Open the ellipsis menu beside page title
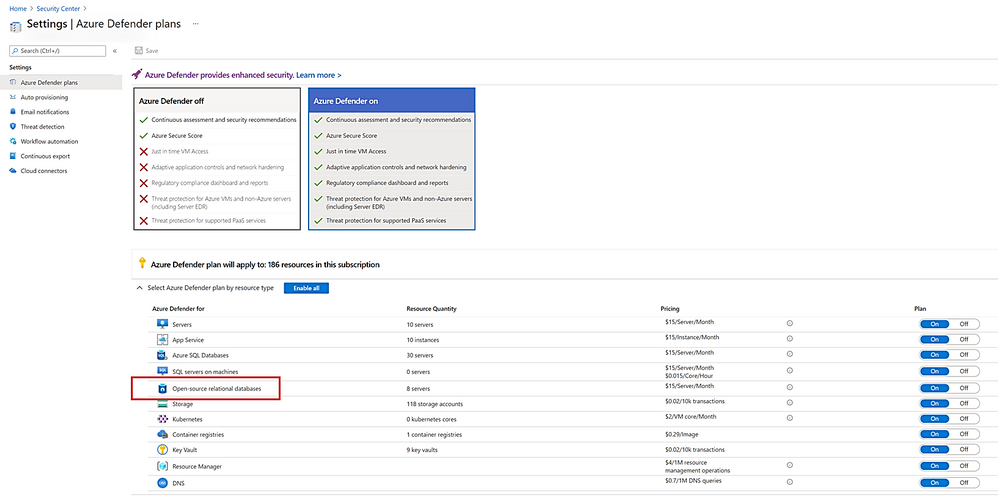The height and width of the screenshot is (504, 998). click(x=195, y=22)
